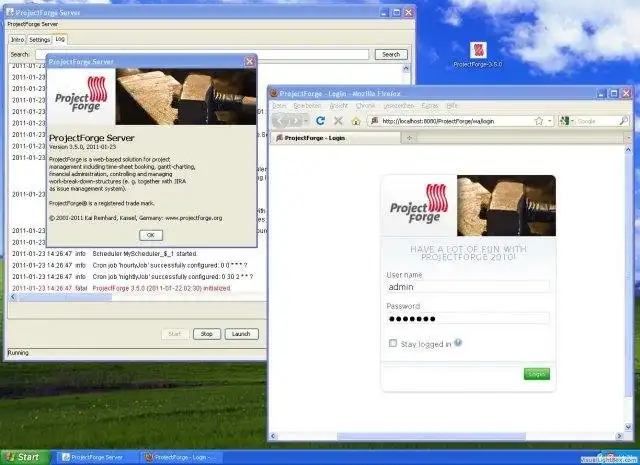The height and width of the screenshot is (465, 640).
Task: Click the User name field
Action: (468, 287)
